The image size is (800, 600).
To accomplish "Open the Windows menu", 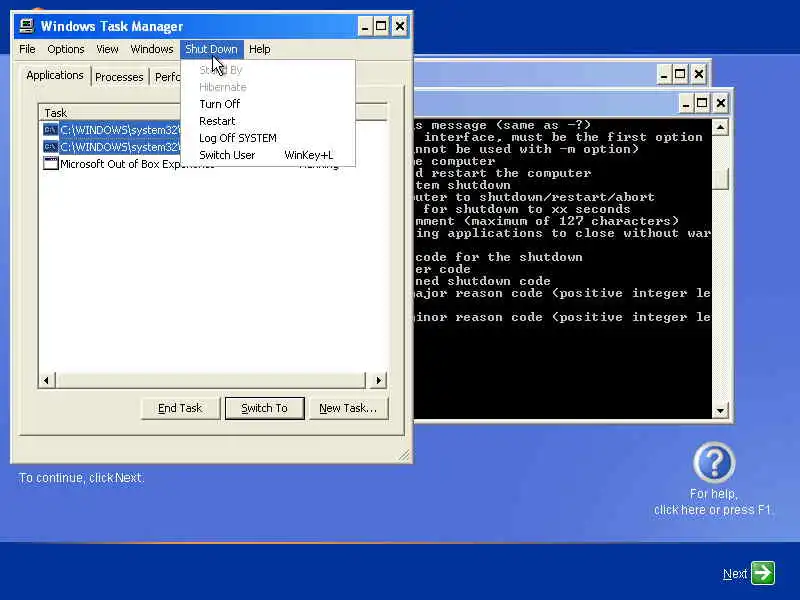I will pos(152,49).
